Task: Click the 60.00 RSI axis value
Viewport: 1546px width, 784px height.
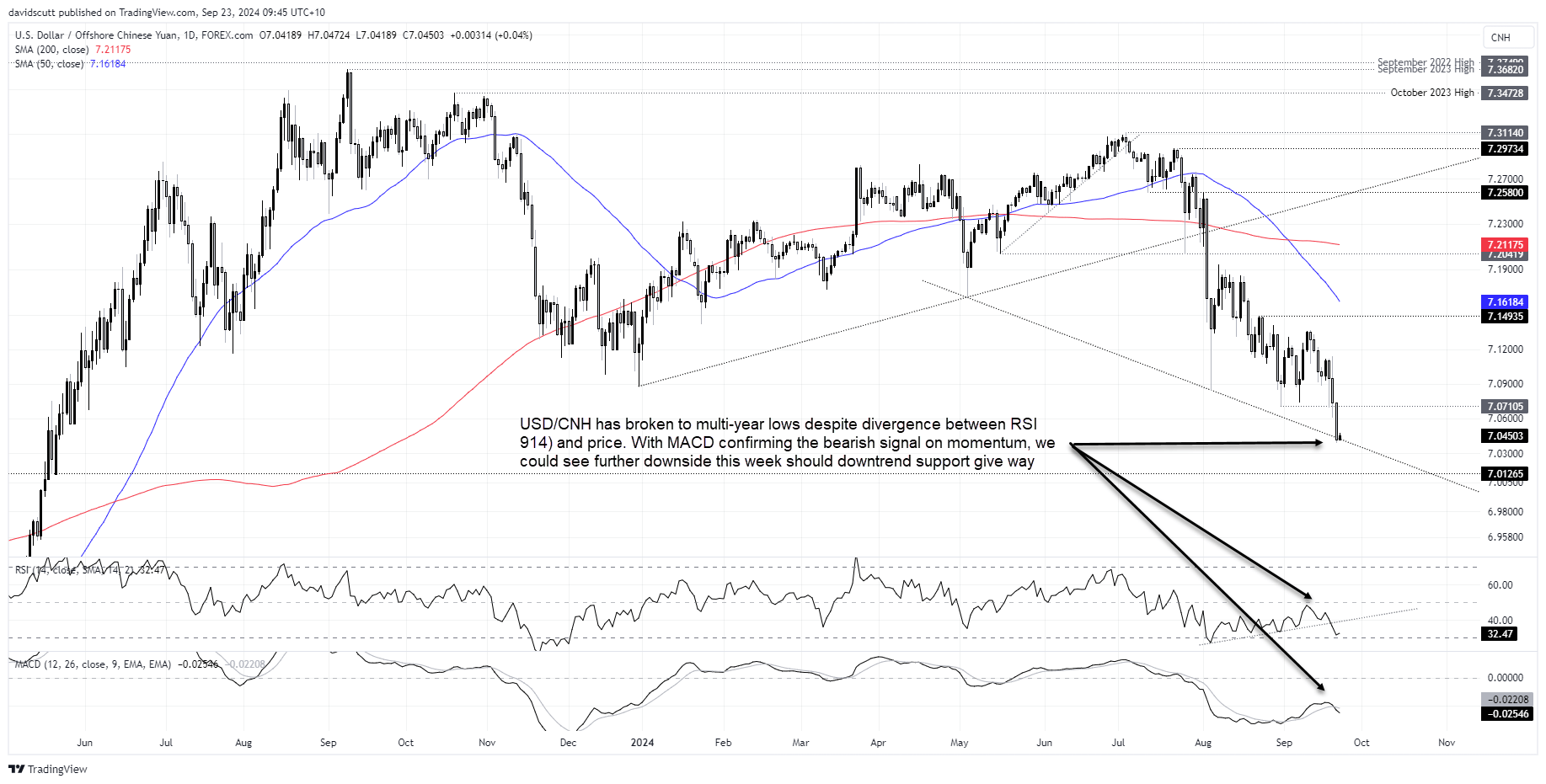Action: (x=1500, y=585)
